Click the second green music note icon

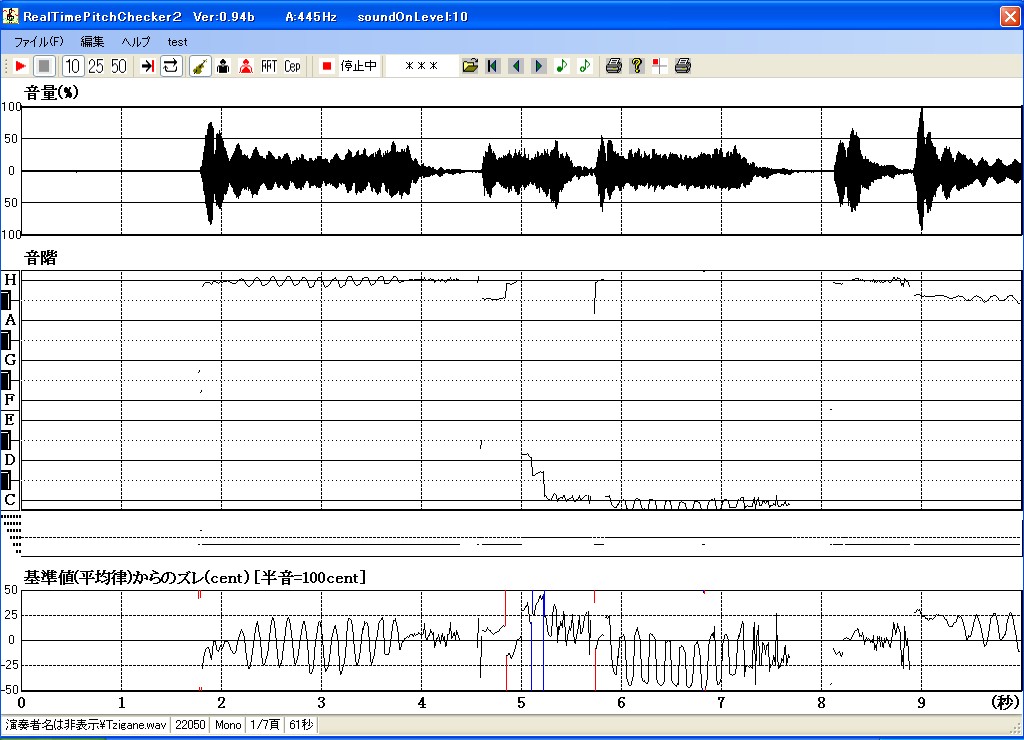coord(584,66)
